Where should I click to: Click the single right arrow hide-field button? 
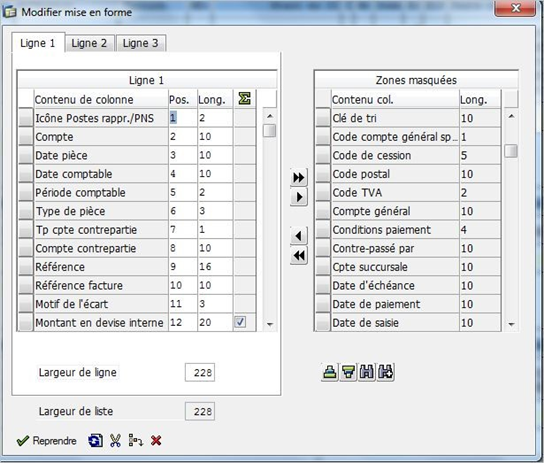pos(299,197)
